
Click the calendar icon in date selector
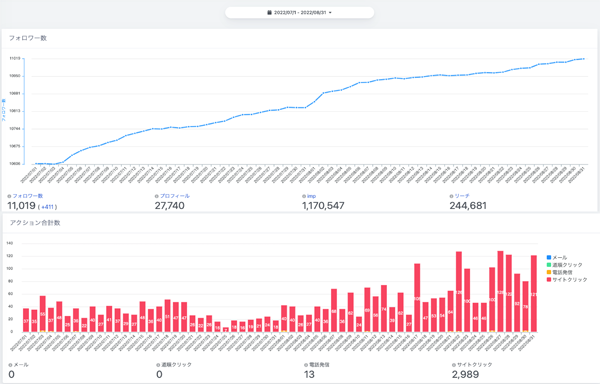269,13
